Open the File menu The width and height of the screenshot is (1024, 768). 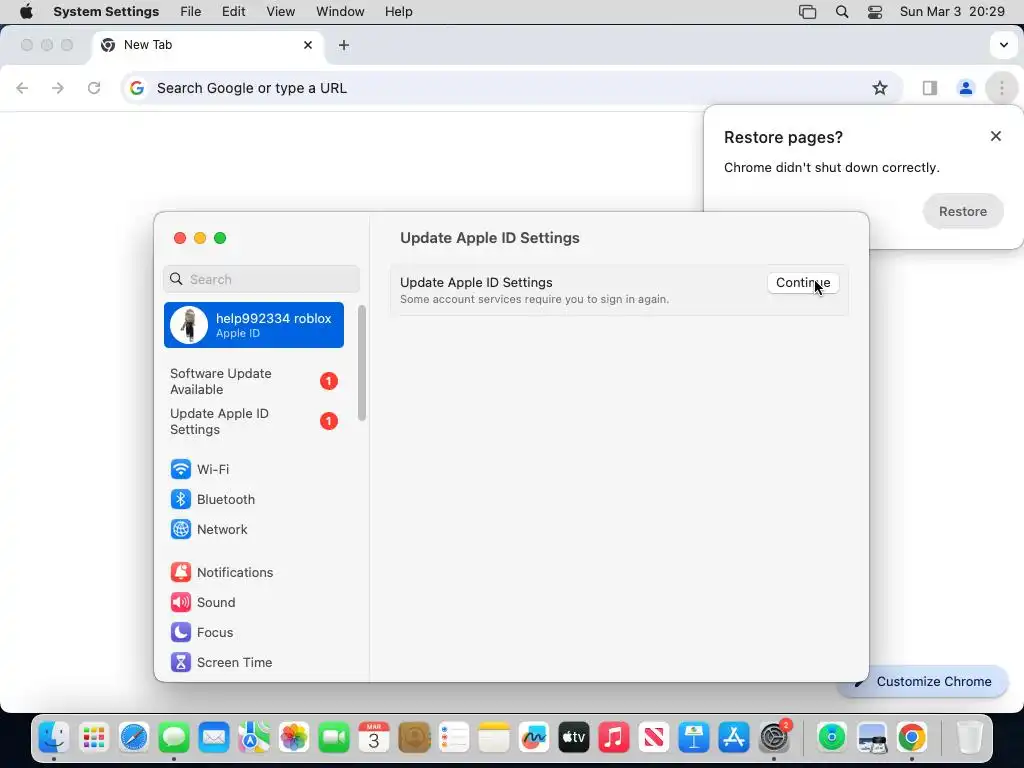[191, 12]
